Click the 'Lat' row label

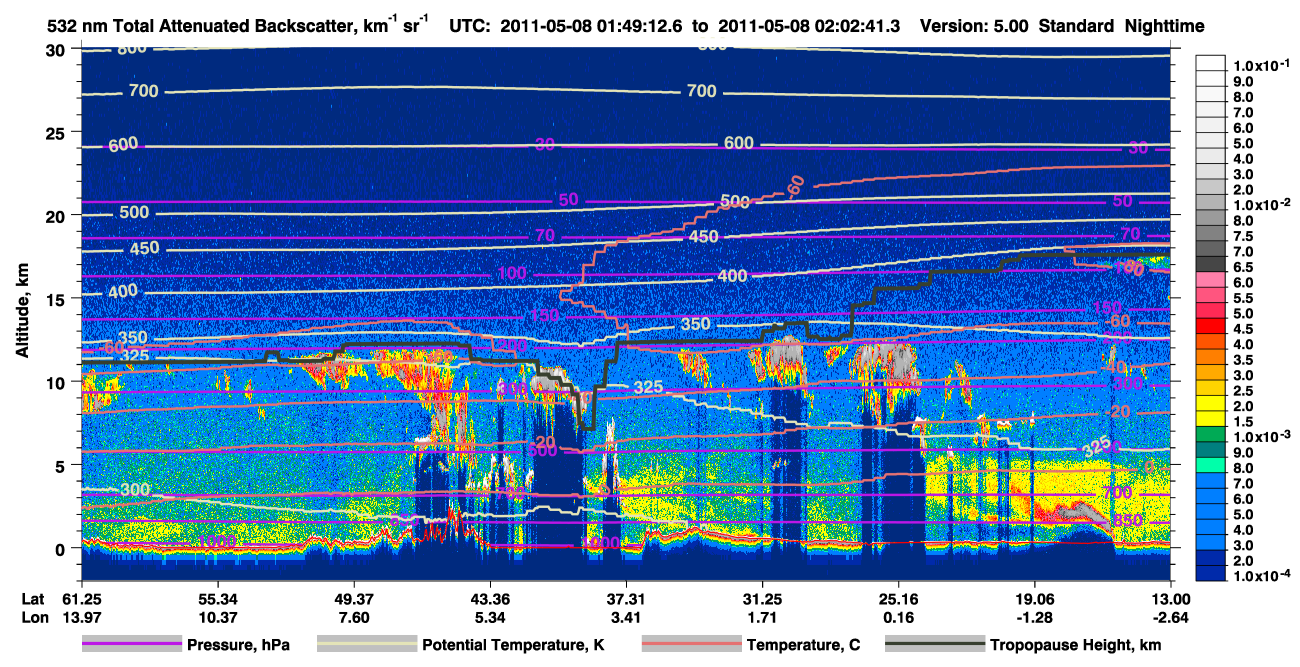pos(34,598)
